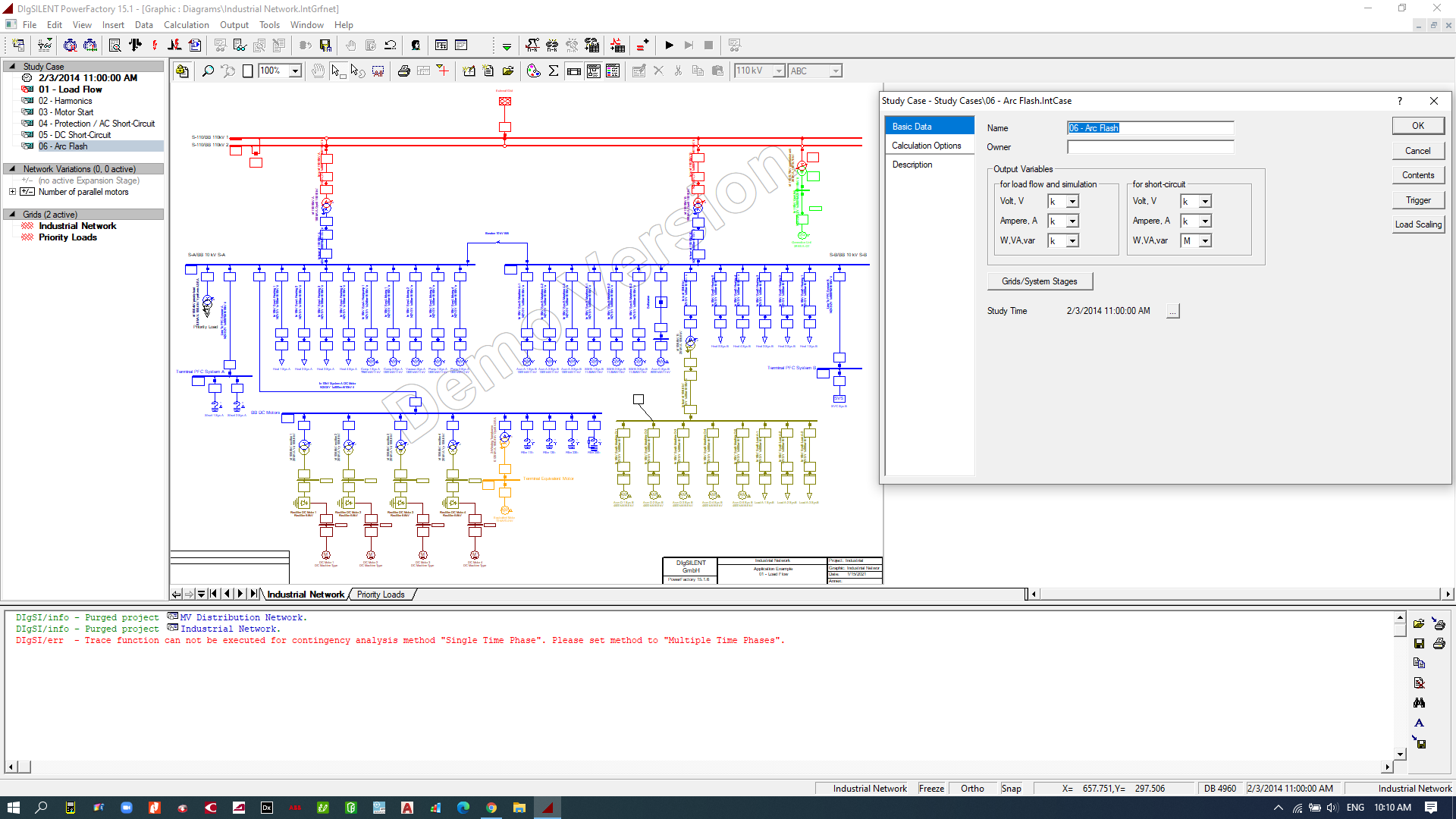Click the save icon beside the output window
The height and width of the screenshot is (819, 1456).
(x=1420, y=644)
